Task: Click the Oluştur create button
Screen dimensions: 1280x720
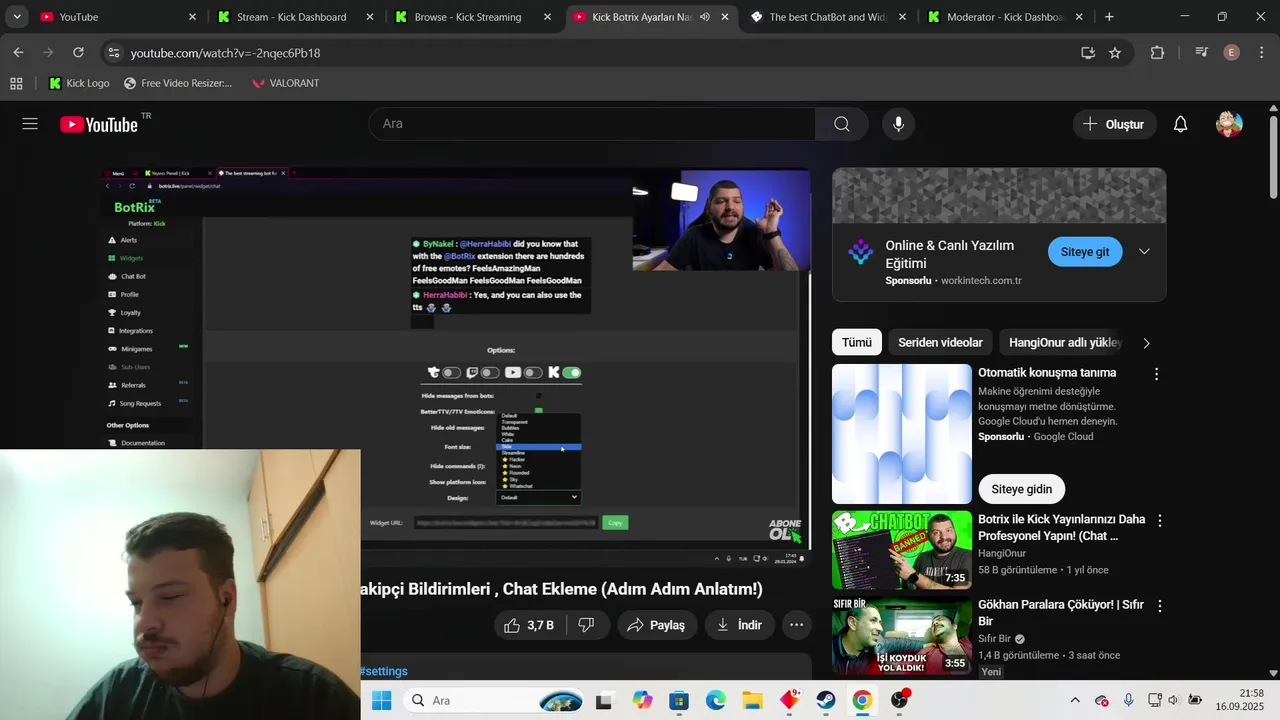Action: pyautogui.click(x=1114, y=124)
